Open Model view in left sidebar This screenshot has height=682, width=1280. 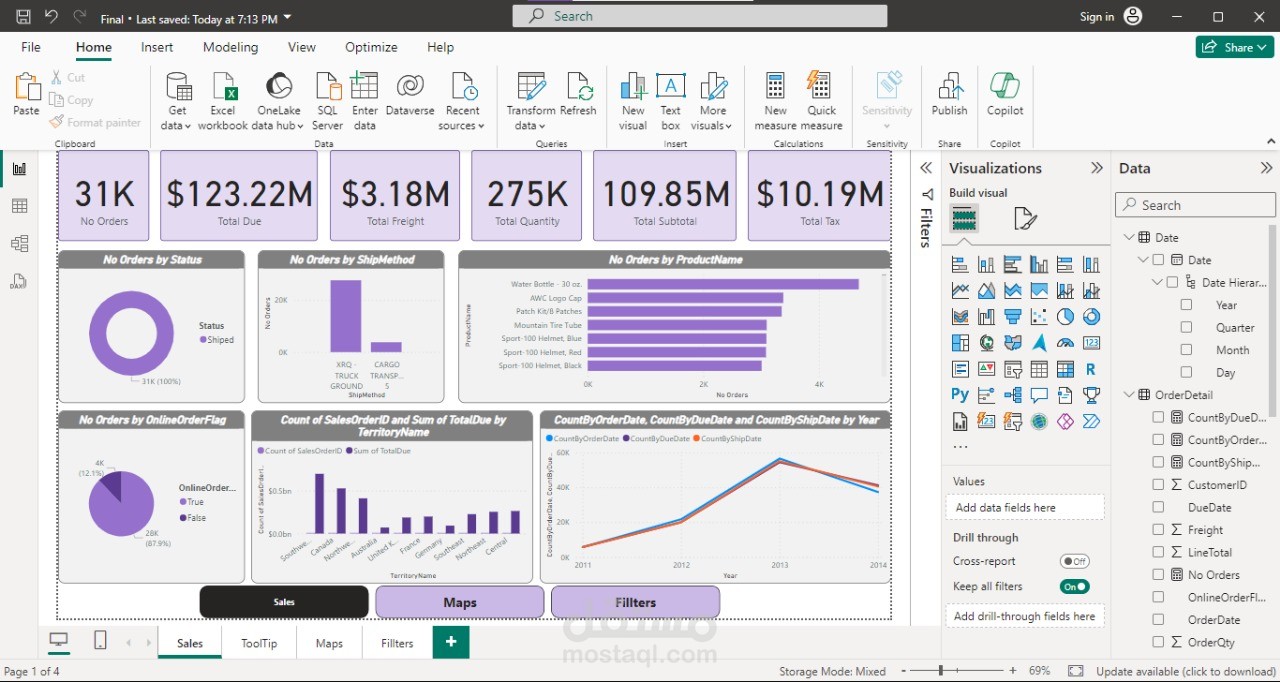[x=19, y=243]
